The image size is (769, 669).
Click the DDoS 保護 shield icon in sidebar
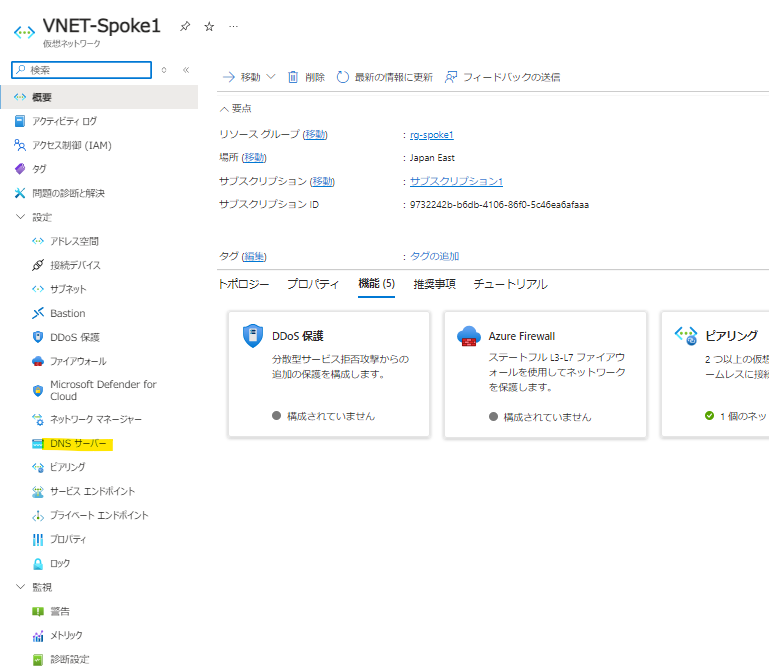click(x=38, y=337)
